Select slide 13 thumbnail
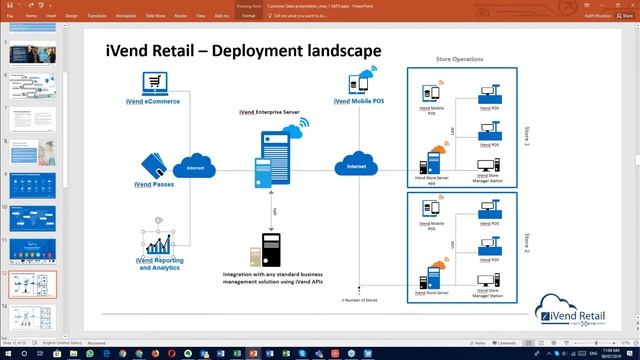Viewport: 640px width, 360px height. [x=33, y=318]
